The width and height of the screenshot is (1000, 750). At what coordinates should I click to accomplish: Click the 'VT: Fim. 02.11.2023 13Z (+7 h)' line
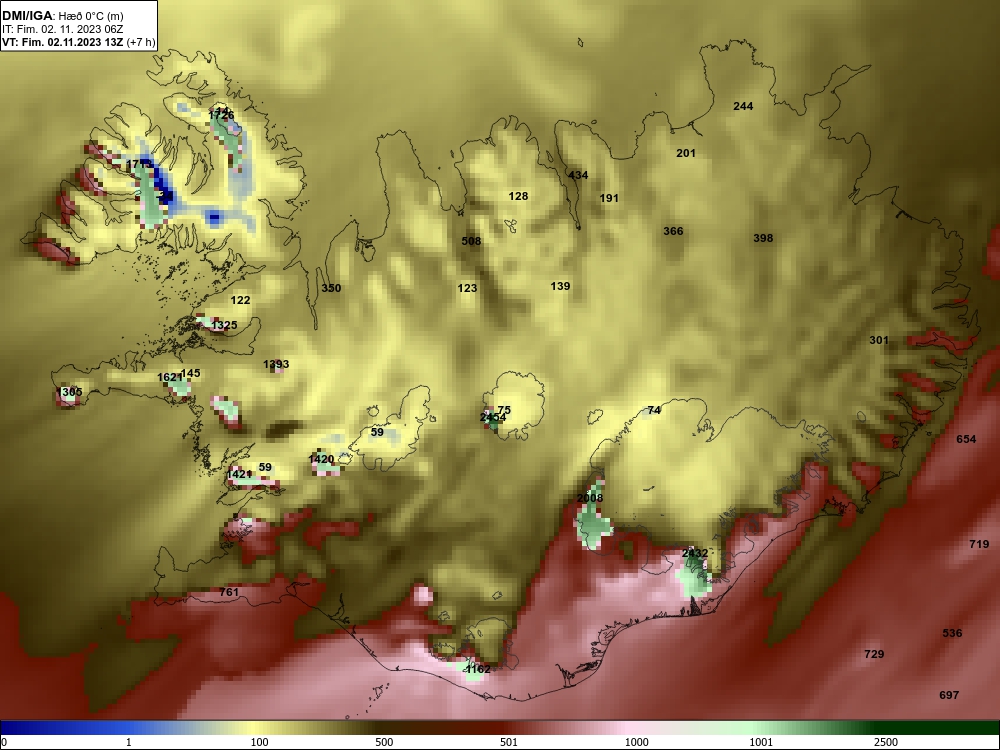[x=78, y=43]
